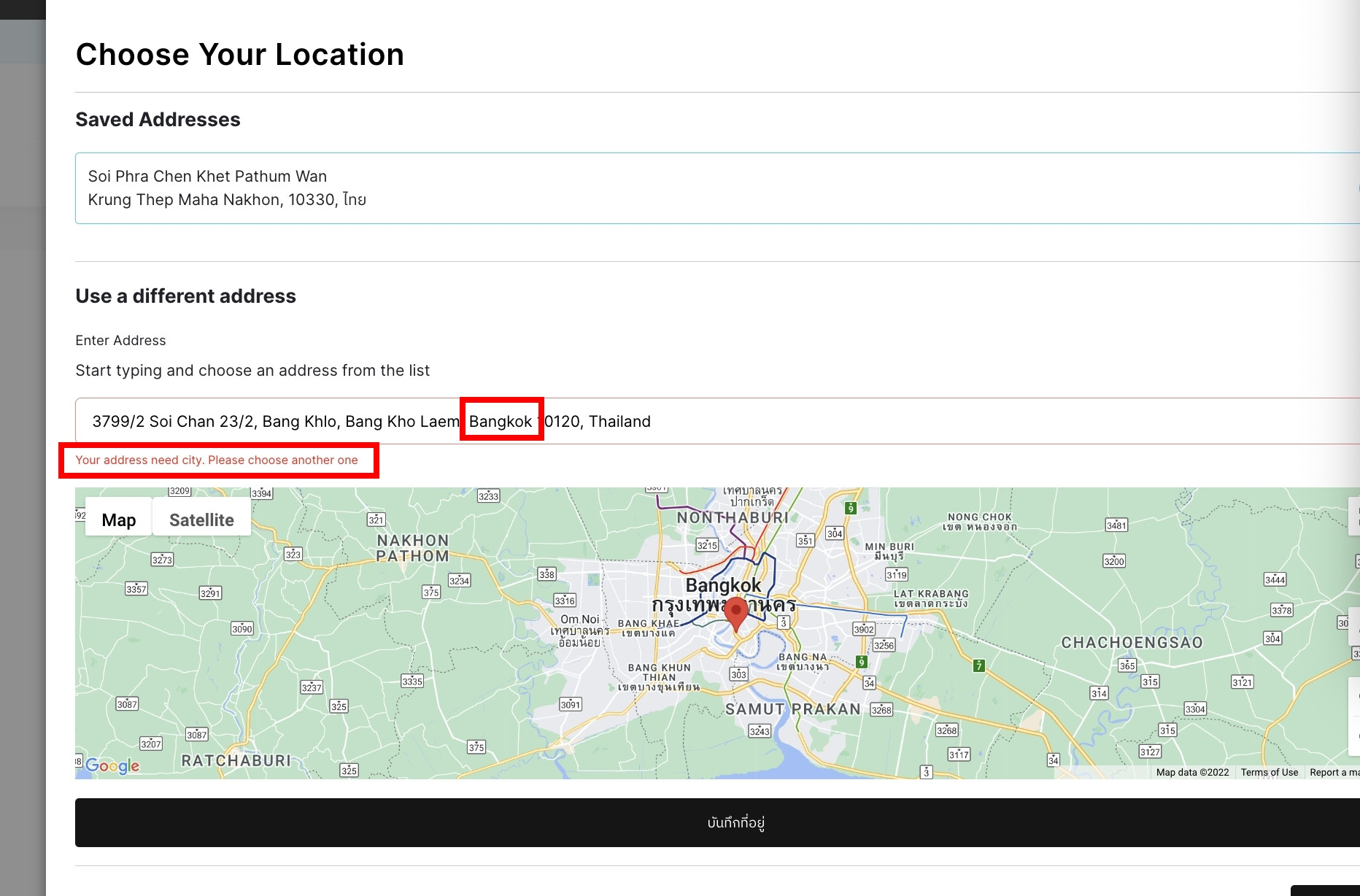Click the 'Enter Address' label
Screen dimensions: 1360x896
(120, 341)
